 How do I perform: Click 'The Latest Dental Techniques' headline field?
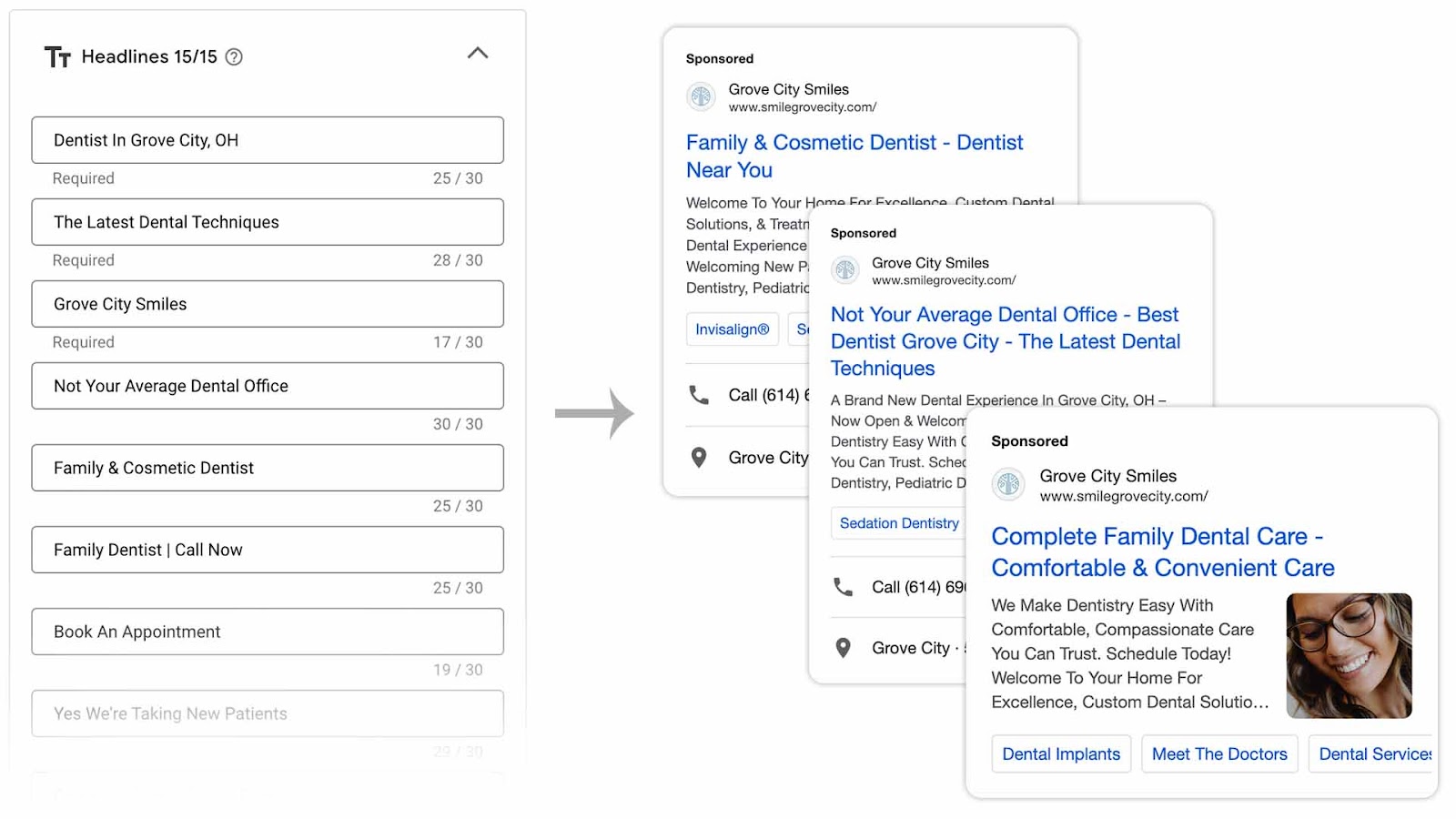(x=268, y=222)
